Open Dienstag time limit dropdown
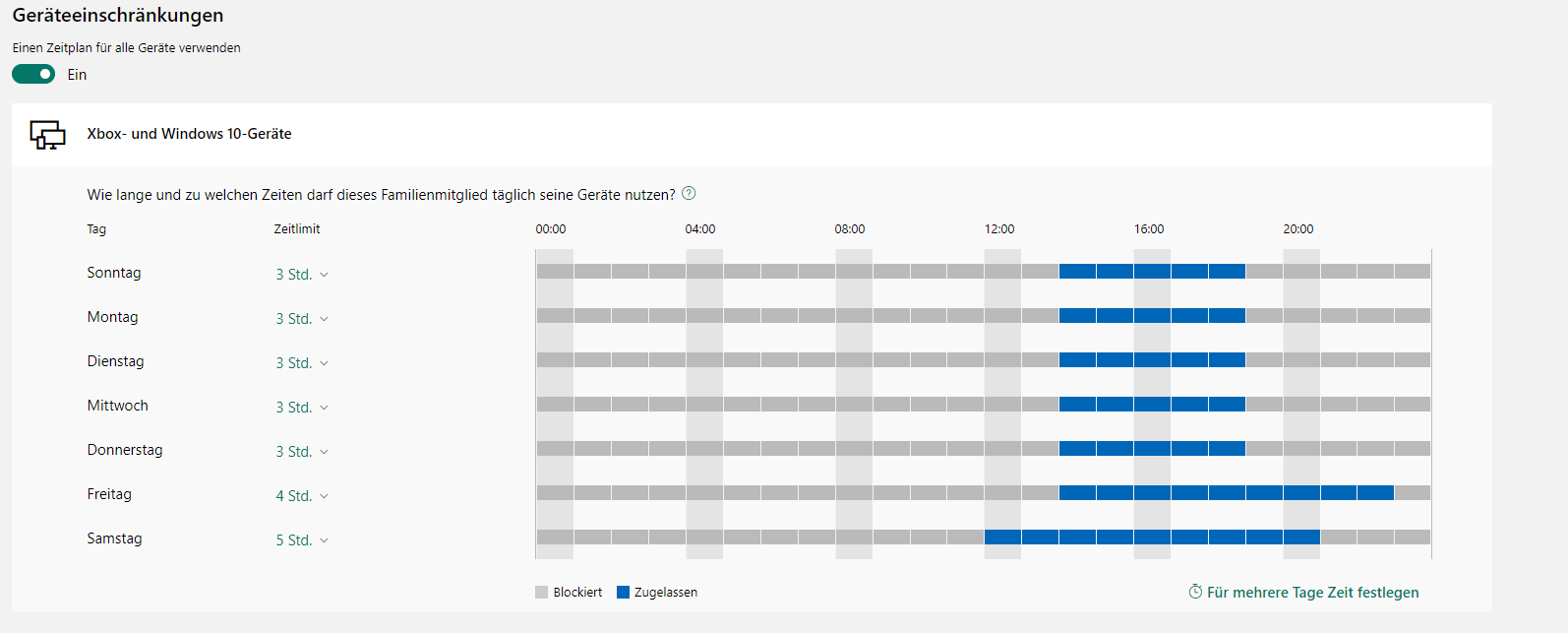1568x633 pixels. click(302, 363)
